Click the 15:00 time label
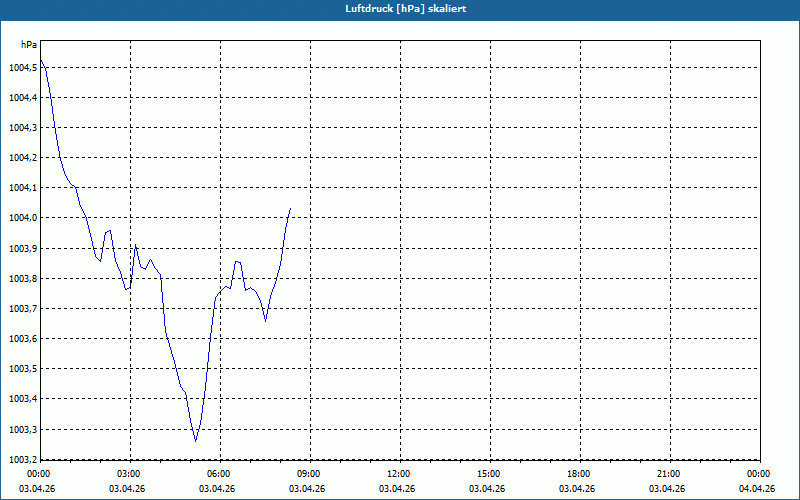This screenshot has width=800, height=500. click(489, 474)
